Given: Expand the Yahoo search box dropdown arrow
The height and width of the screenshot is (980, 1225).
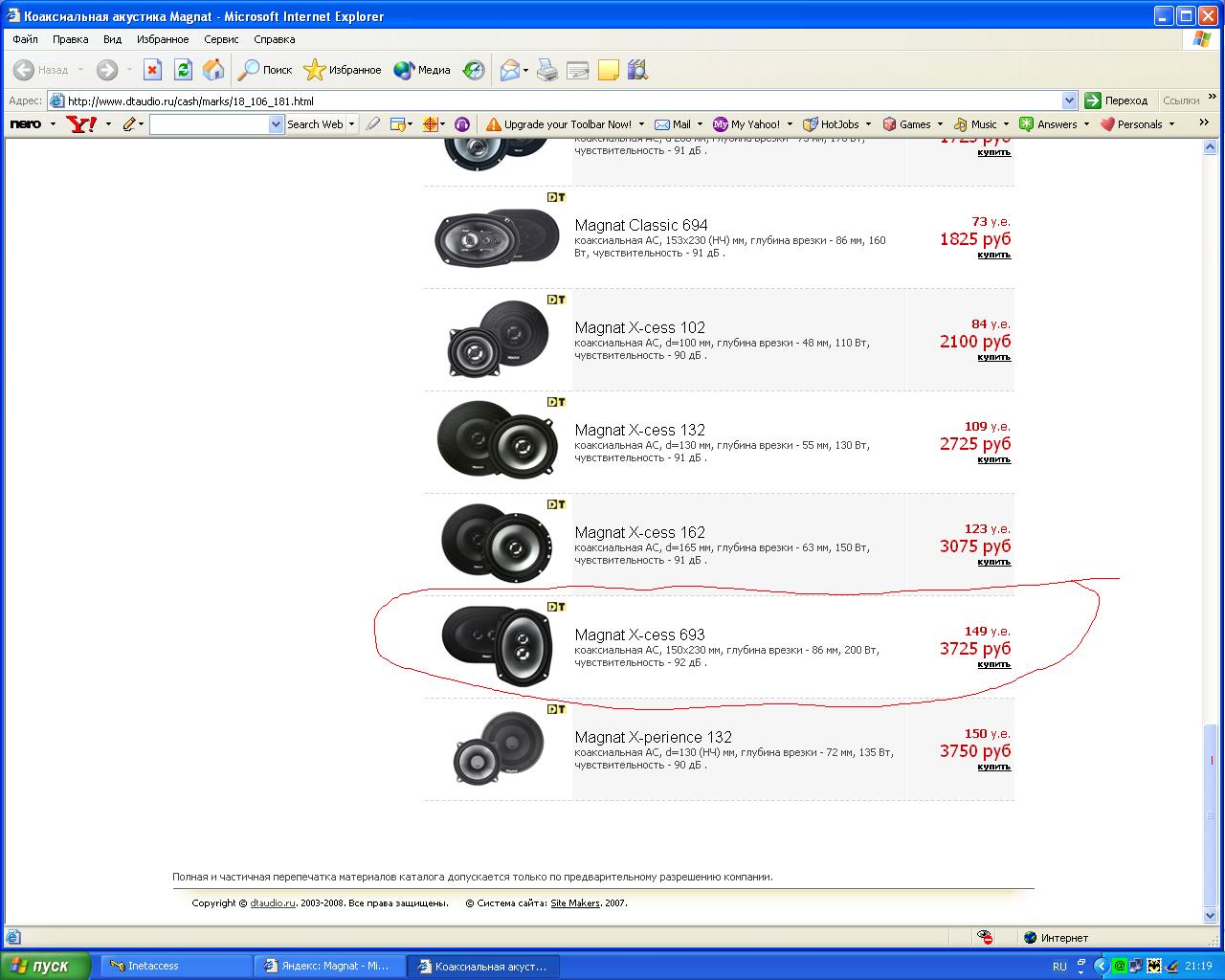Looking at the screenshot, I should tap(277, 124).
